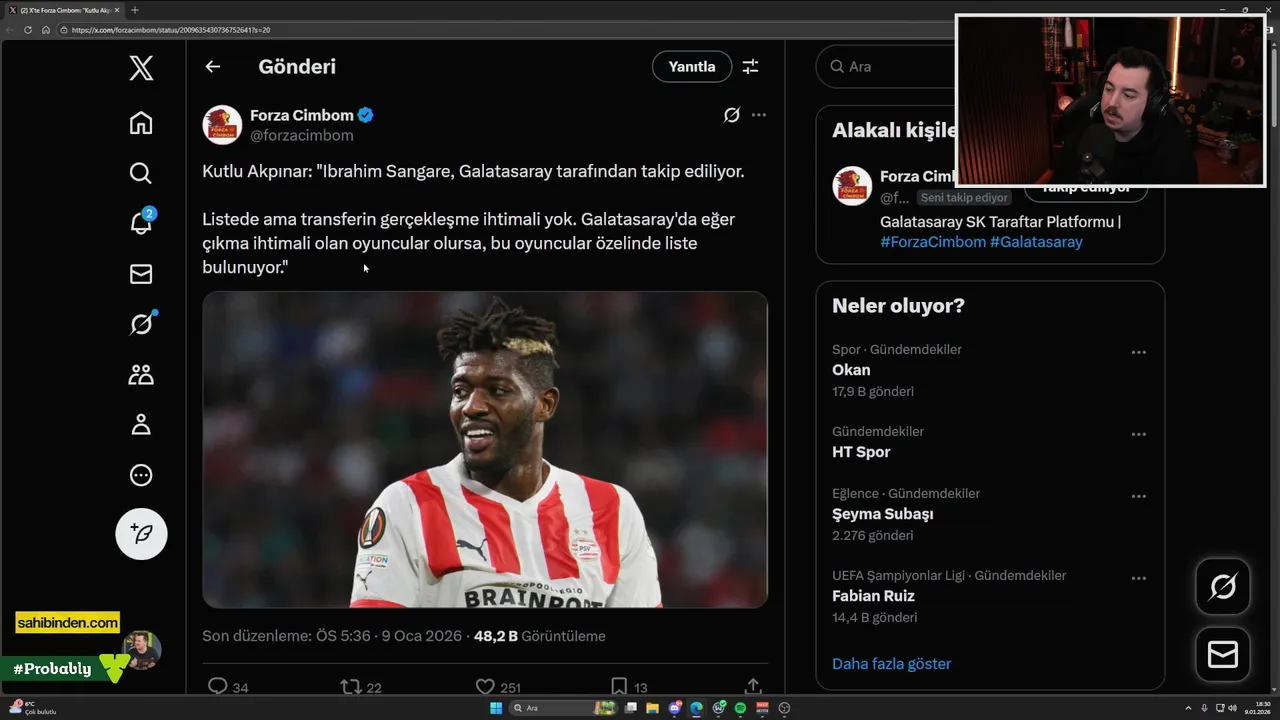Open Notifications bell with badge 2
The height and width of the screenshot is (720, 1280).
tap(141, 222)
